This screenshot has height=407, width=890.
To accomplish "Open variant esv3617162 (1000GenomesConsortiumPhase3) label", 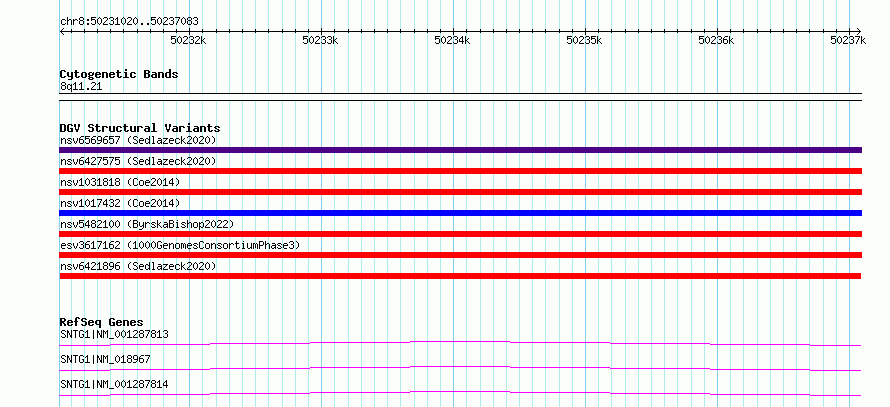I will click(x=180, y=245).
